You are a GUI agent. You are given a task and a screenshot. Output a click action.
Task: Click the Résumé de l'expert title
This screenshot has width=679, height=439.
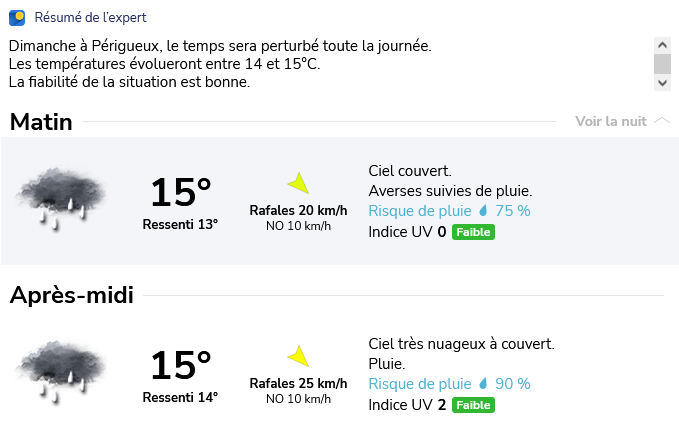coord(90,18)
